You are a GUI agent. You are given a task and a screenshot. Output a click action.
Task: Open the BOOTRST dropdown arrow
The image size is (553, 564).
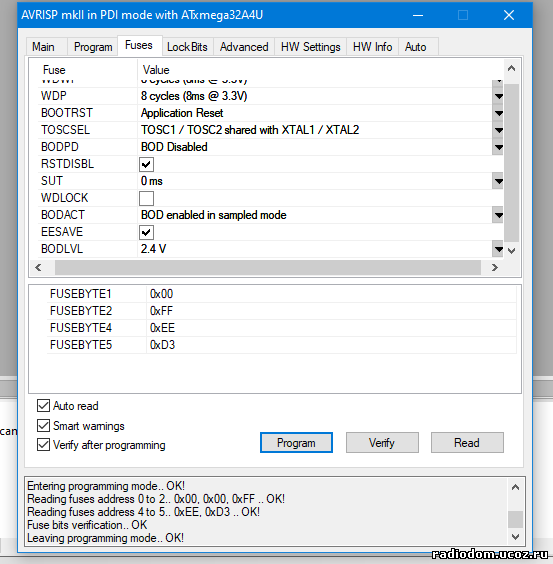click(498, 113)
